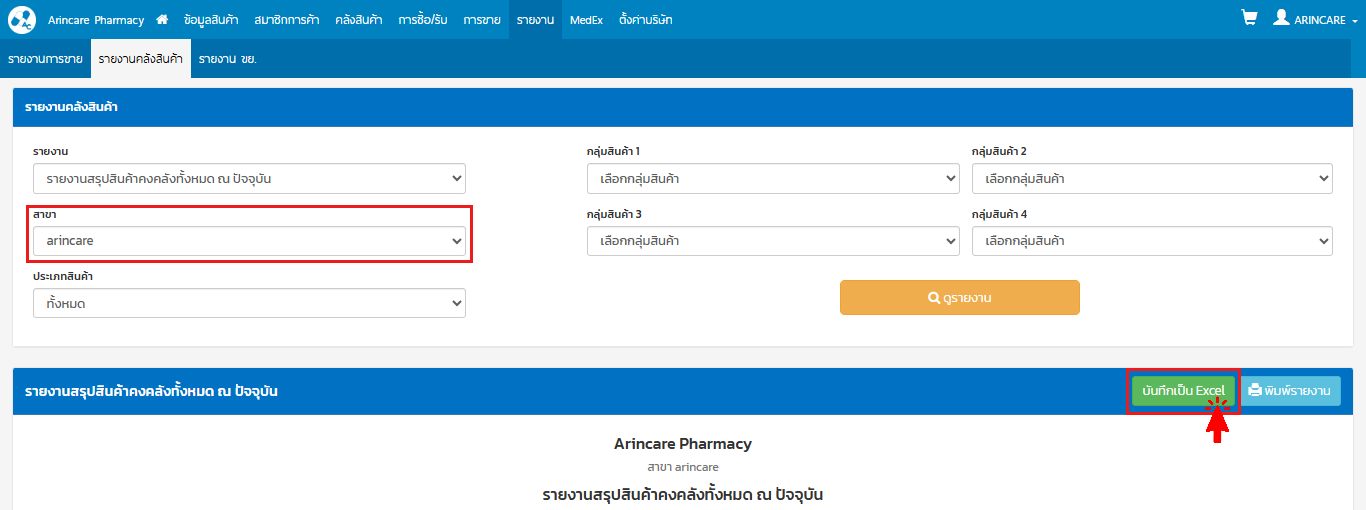Open the MedEx menu item

coord(586,20)
